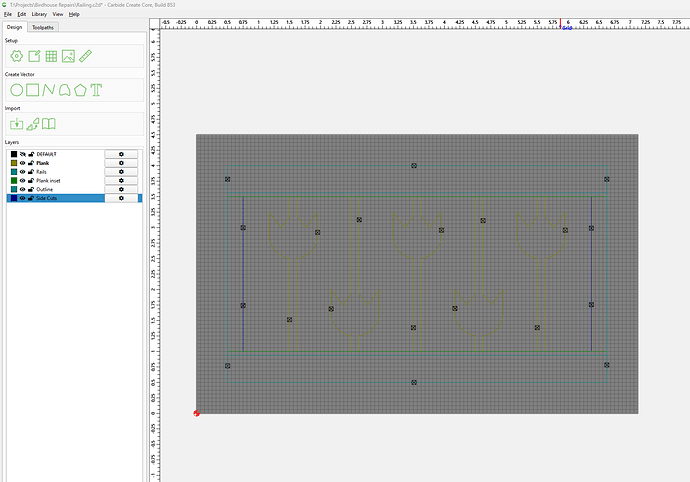Hide the Outline layer
The image size is (690, 482).
[x=22, y=189]
